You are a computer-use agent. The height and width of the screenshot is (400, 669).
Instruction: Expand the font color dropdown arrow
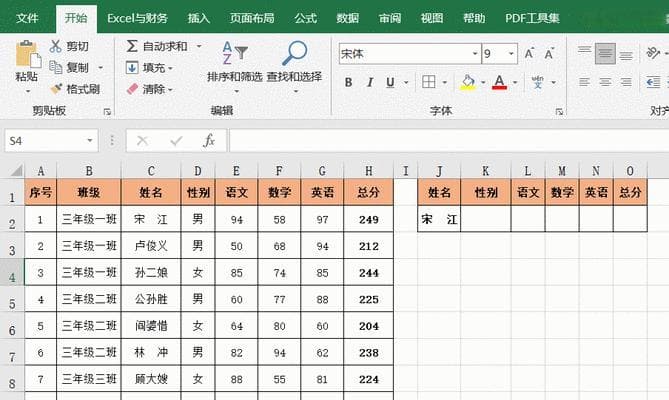pyautogui.click(x=515, y=82)
